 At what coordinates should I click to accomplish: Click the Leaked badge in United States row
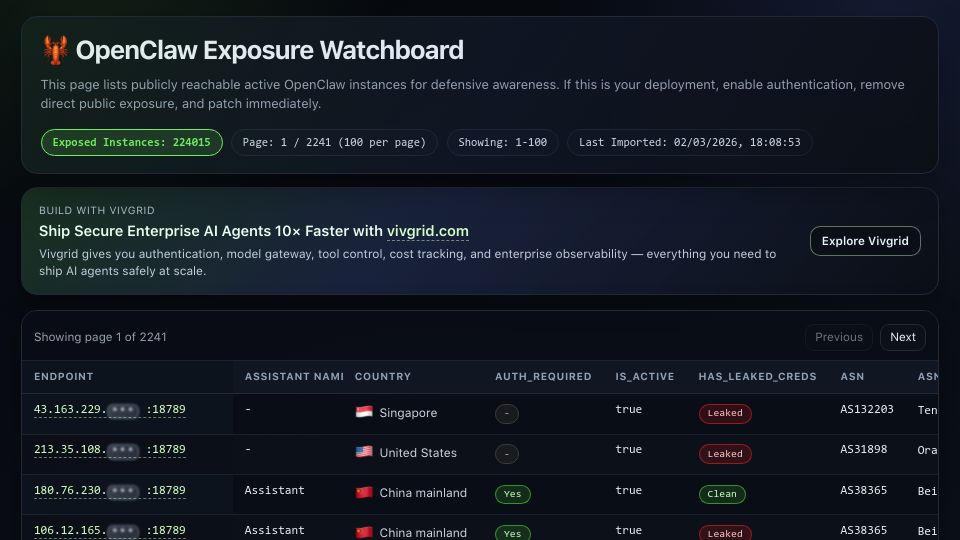725,454
